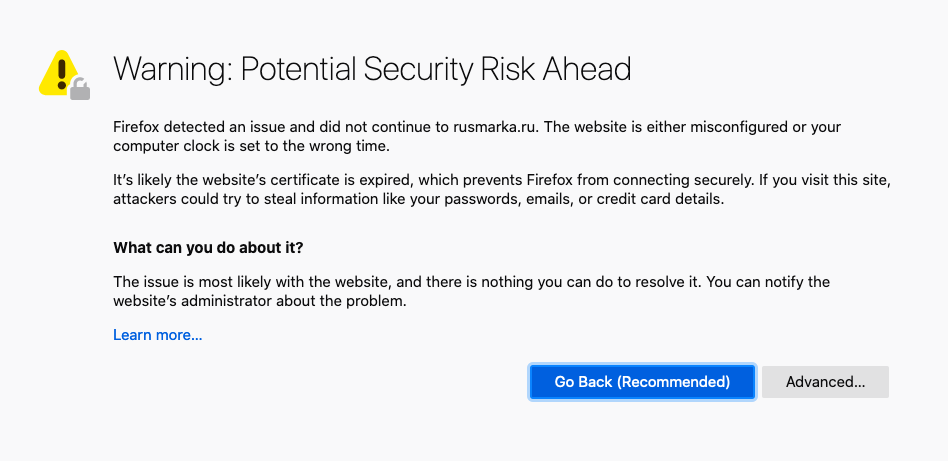Open the Advanced… options

tap(825, 382)
